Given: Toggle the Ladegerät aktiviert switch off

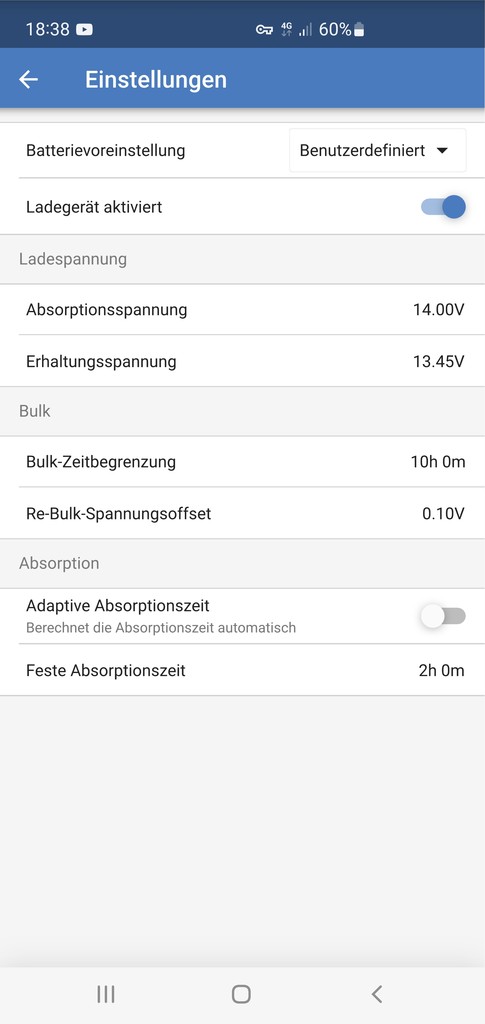Looking at the screenshot, I should (444, 207).
